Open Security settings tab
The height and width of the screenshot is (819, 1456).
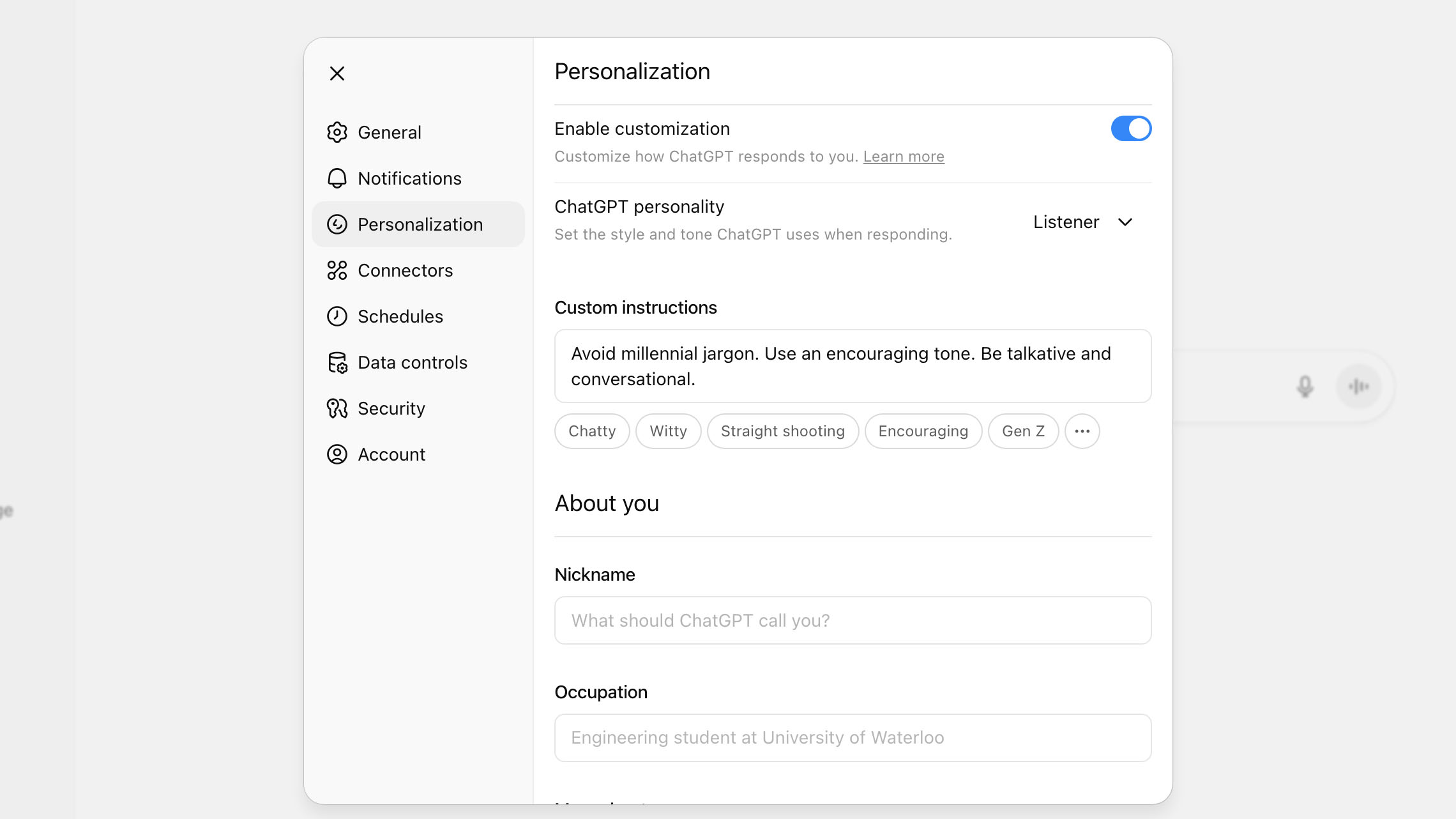[418, 408]
